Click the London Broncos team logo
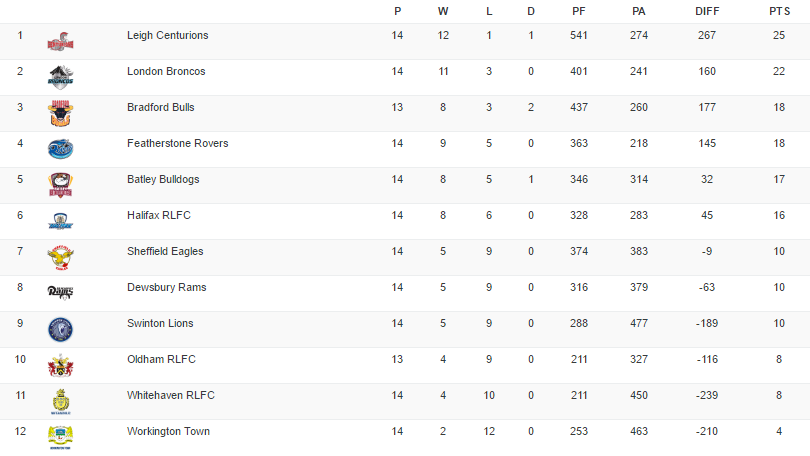Screen dimensions: 810x456 coord(61,78)
